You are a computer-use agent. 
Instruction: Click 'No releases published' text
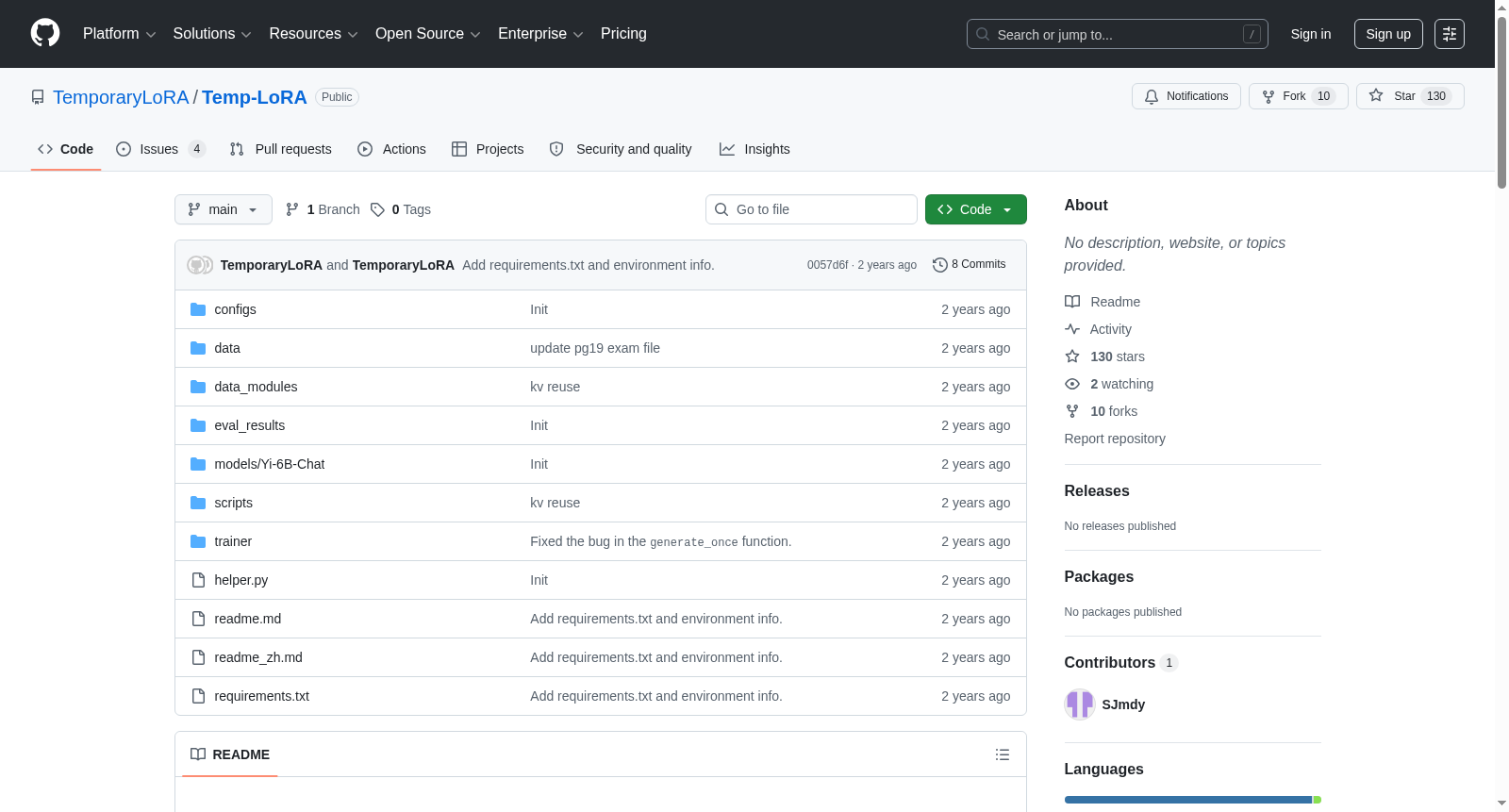click(1120, 526)
